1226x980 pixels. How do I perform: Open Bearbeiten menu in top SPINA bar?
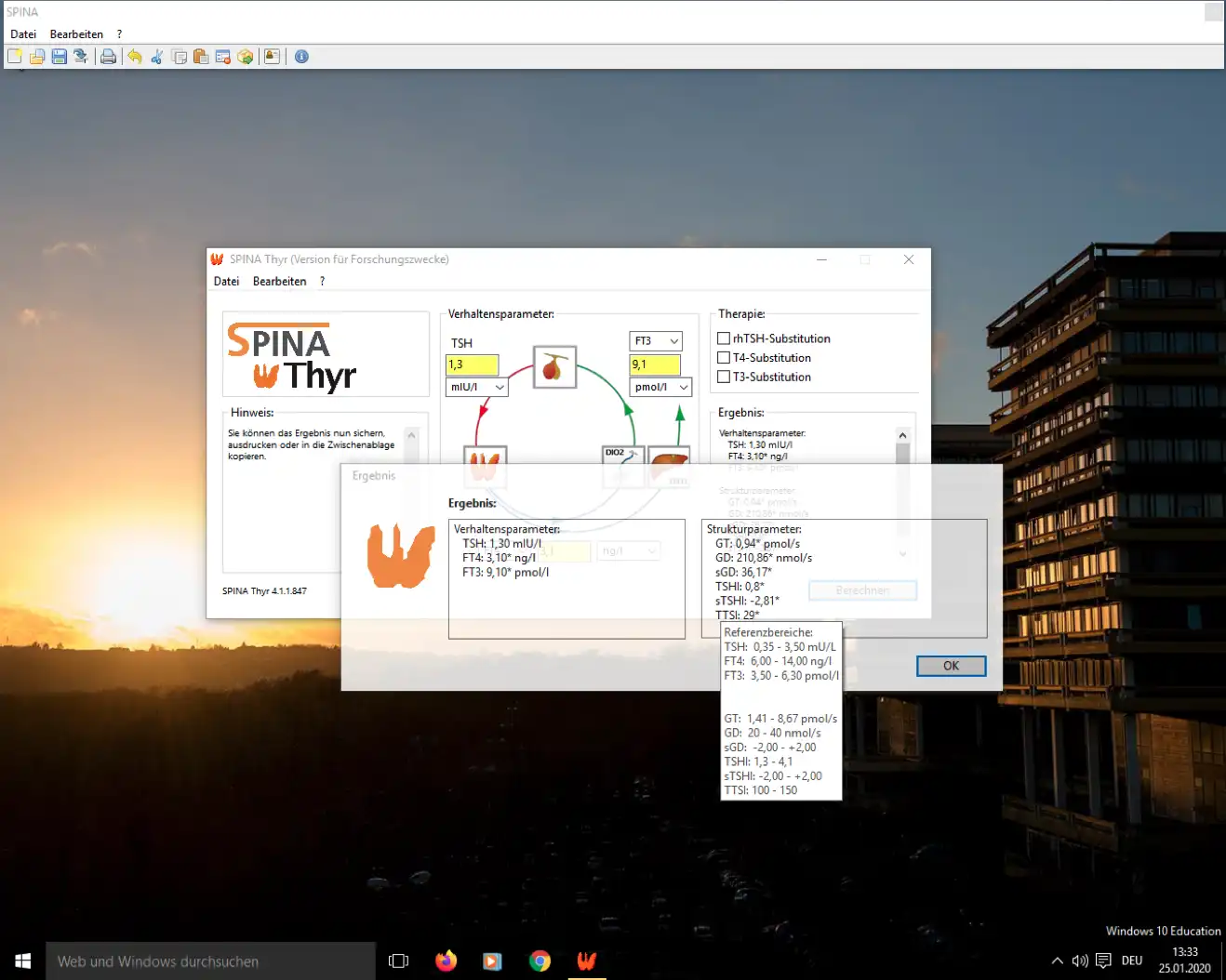click(76, 34)
